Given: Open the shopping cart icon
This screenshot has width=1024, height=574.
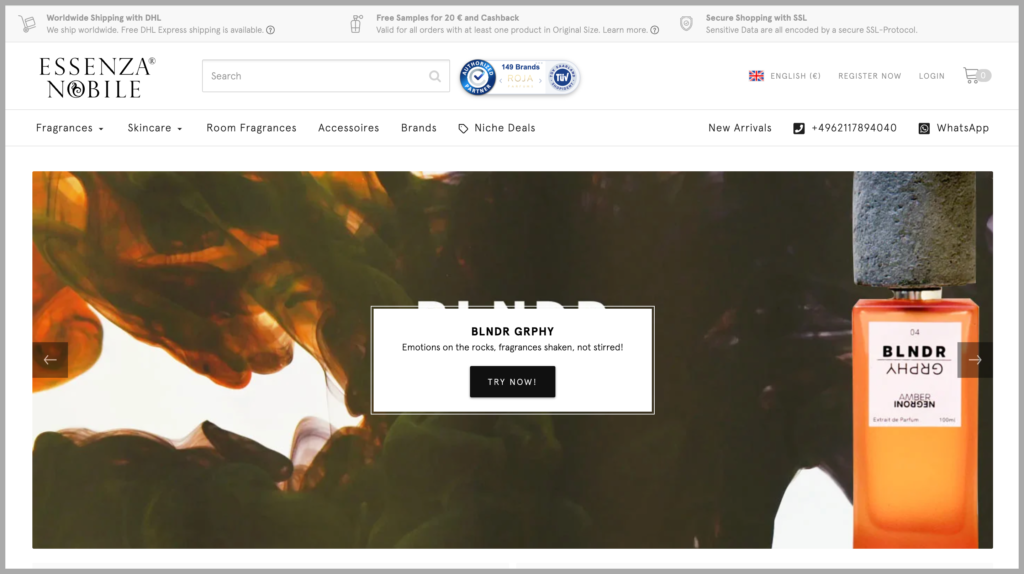Looking at the screenshot, I should click(x=971, y=75).
